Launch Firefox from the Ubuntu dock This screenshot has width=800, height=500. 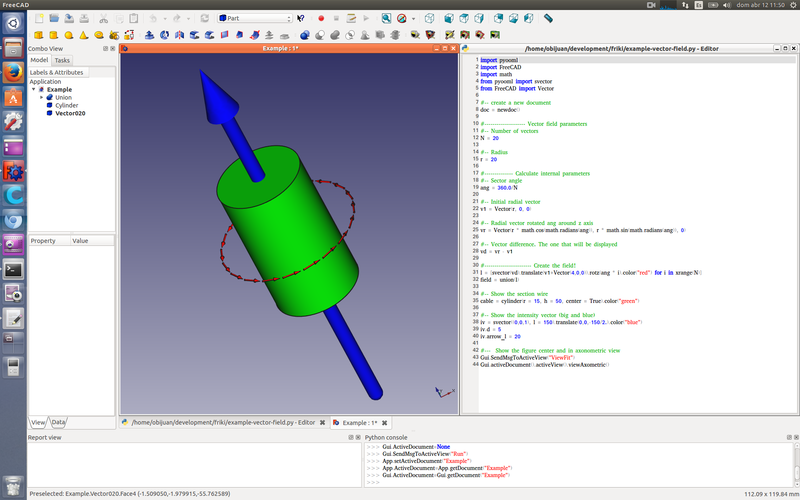(x=14, y=72)
